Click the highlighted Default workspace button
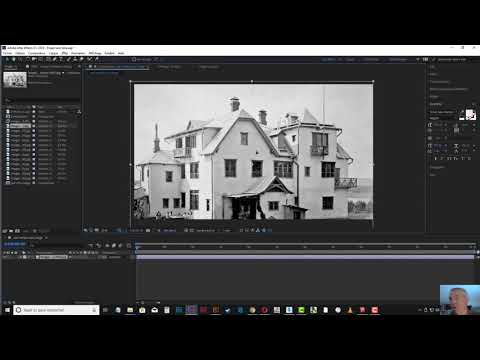This screenshot has width=480, height=360. [329, 60]
